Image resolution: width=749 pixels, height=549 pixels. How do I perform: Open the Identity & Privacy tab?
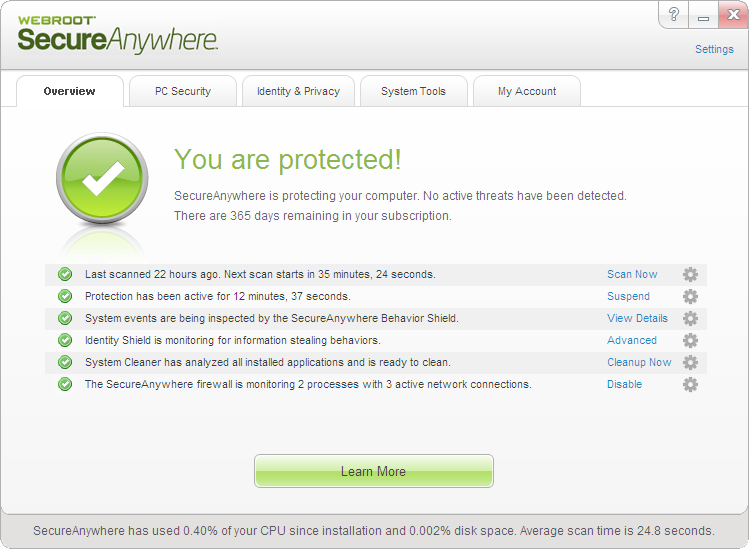click(x=298, y=91)
